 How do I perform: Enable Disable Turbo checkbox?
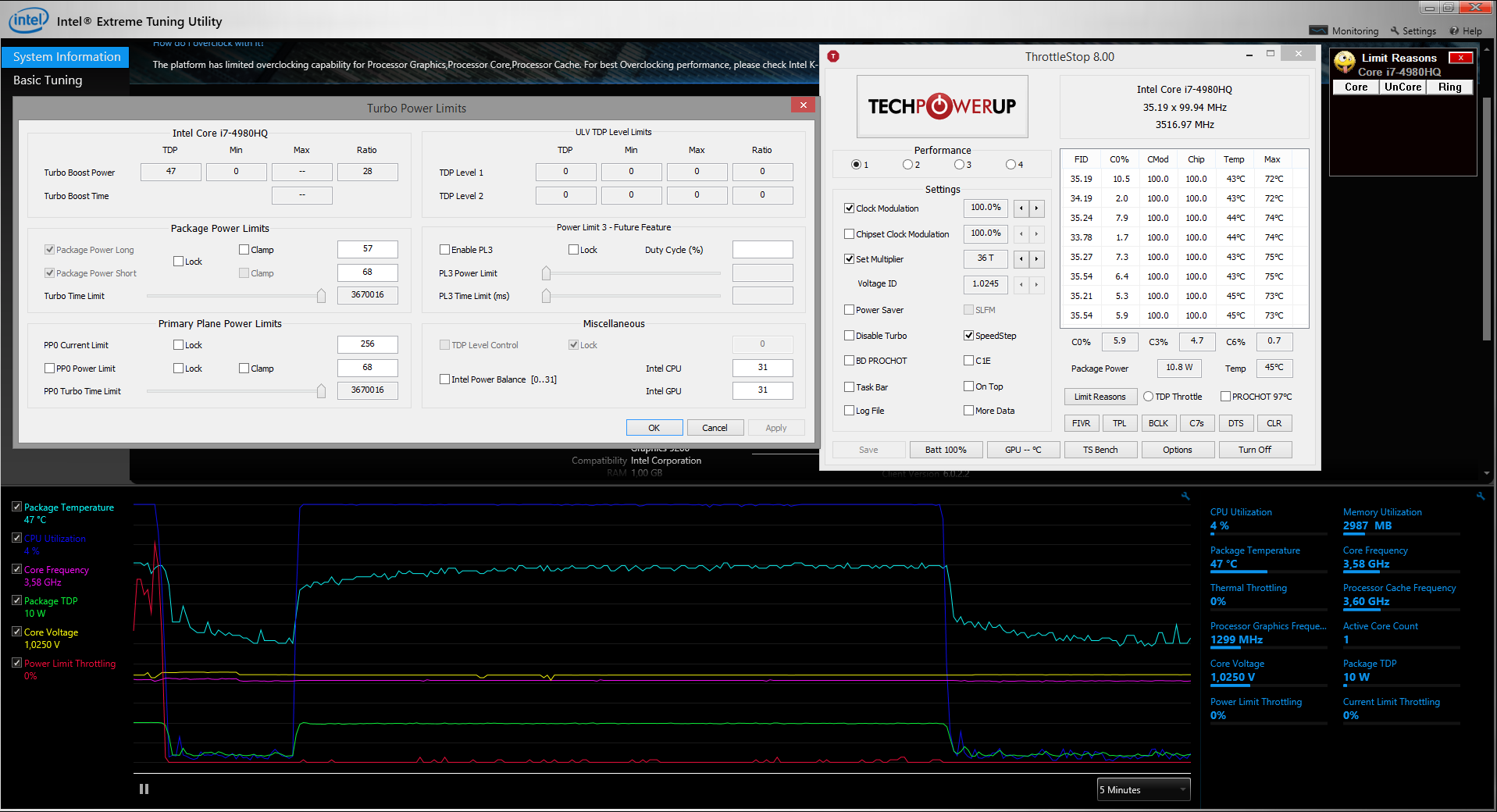click(x=849, y=336)
